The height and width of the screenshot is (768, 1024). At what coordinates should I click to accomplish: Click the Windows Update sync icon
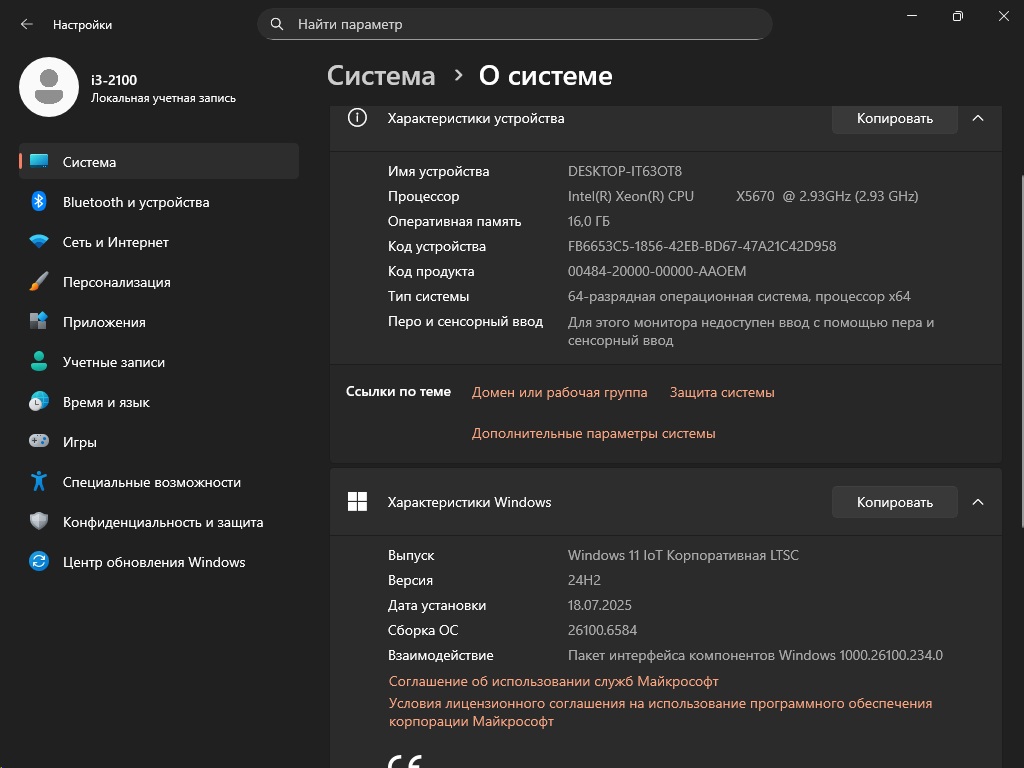point(39,562)
